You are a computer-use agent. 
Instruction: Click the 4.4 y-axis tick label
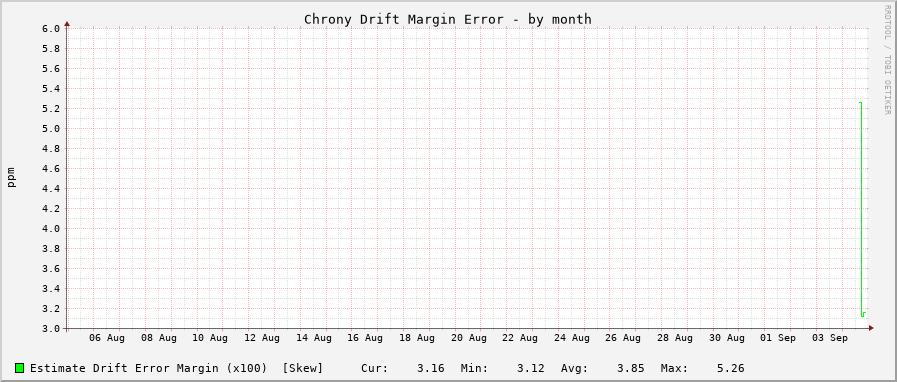[51, 189]
